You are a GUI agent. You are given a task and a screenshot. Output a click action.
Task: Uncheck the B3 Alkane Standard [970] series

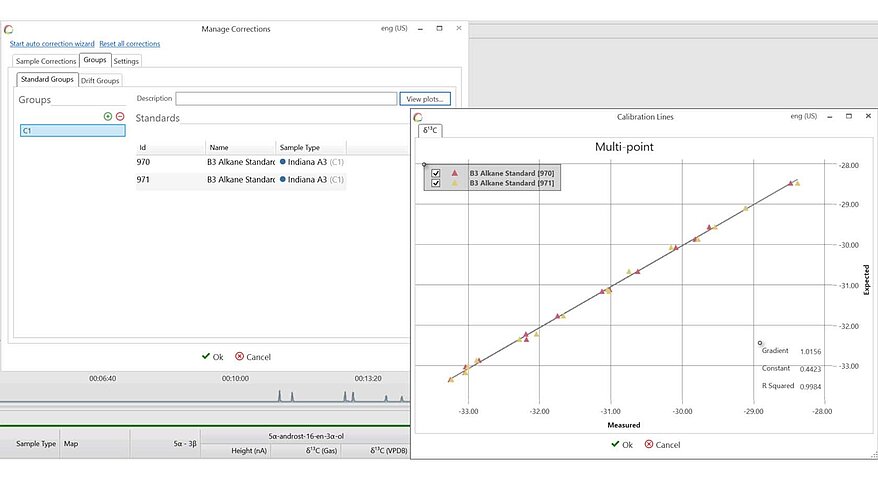pos(435,173)
